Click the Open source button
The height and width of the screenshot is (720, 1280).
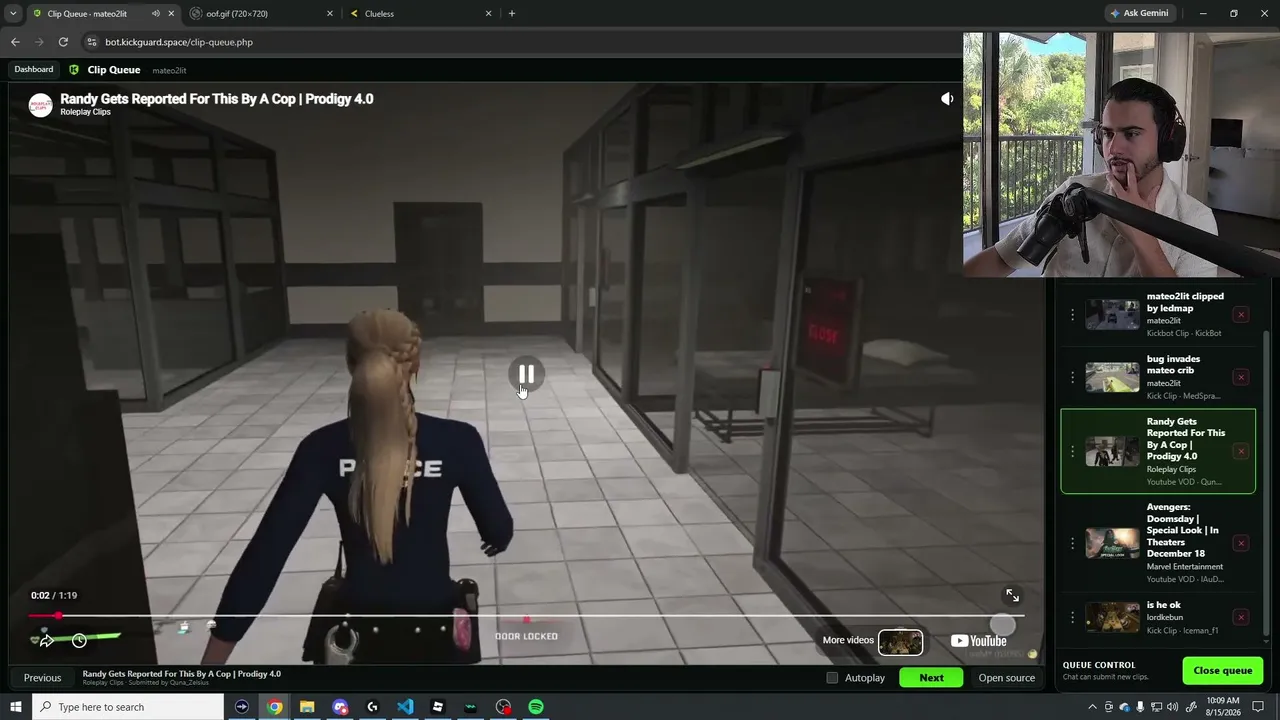click(1006, 678)
